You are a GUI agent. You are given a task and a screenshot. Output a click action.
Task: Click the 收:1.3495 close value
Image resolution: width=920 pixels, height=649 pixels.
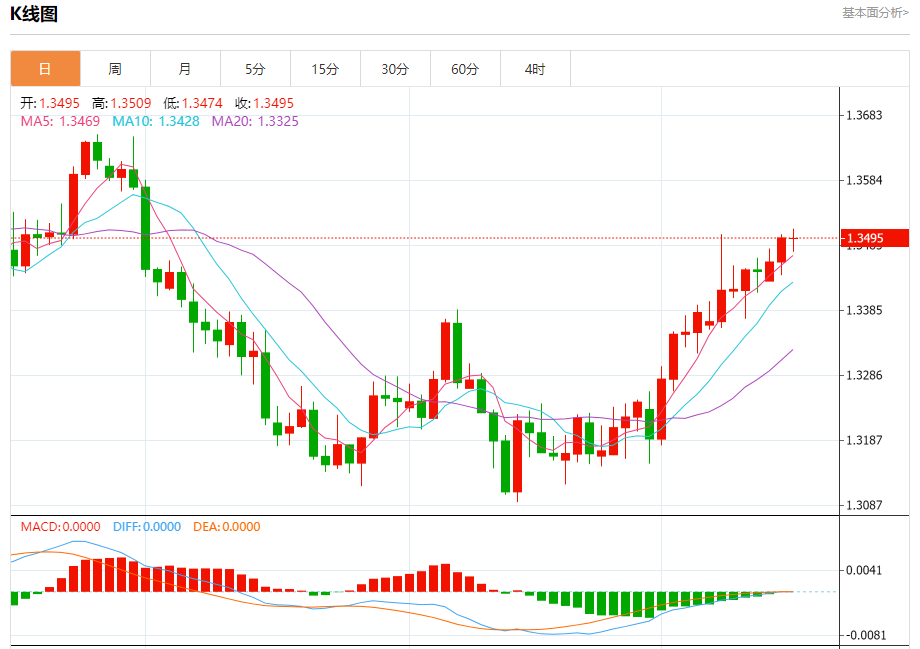(265, 103)
